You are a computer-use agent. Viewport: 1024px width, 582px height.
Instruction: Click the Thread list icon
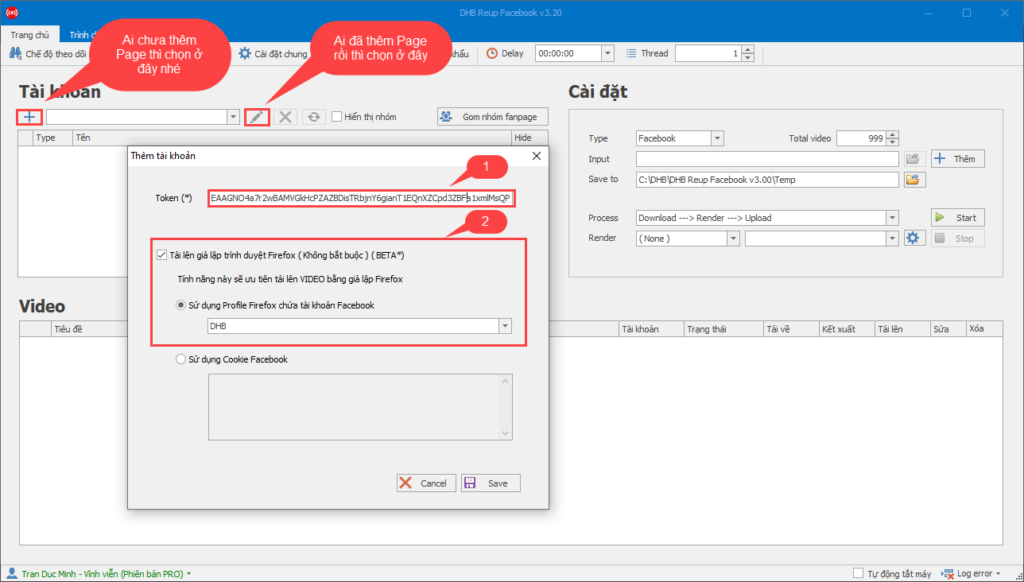(x=631, y=54)
